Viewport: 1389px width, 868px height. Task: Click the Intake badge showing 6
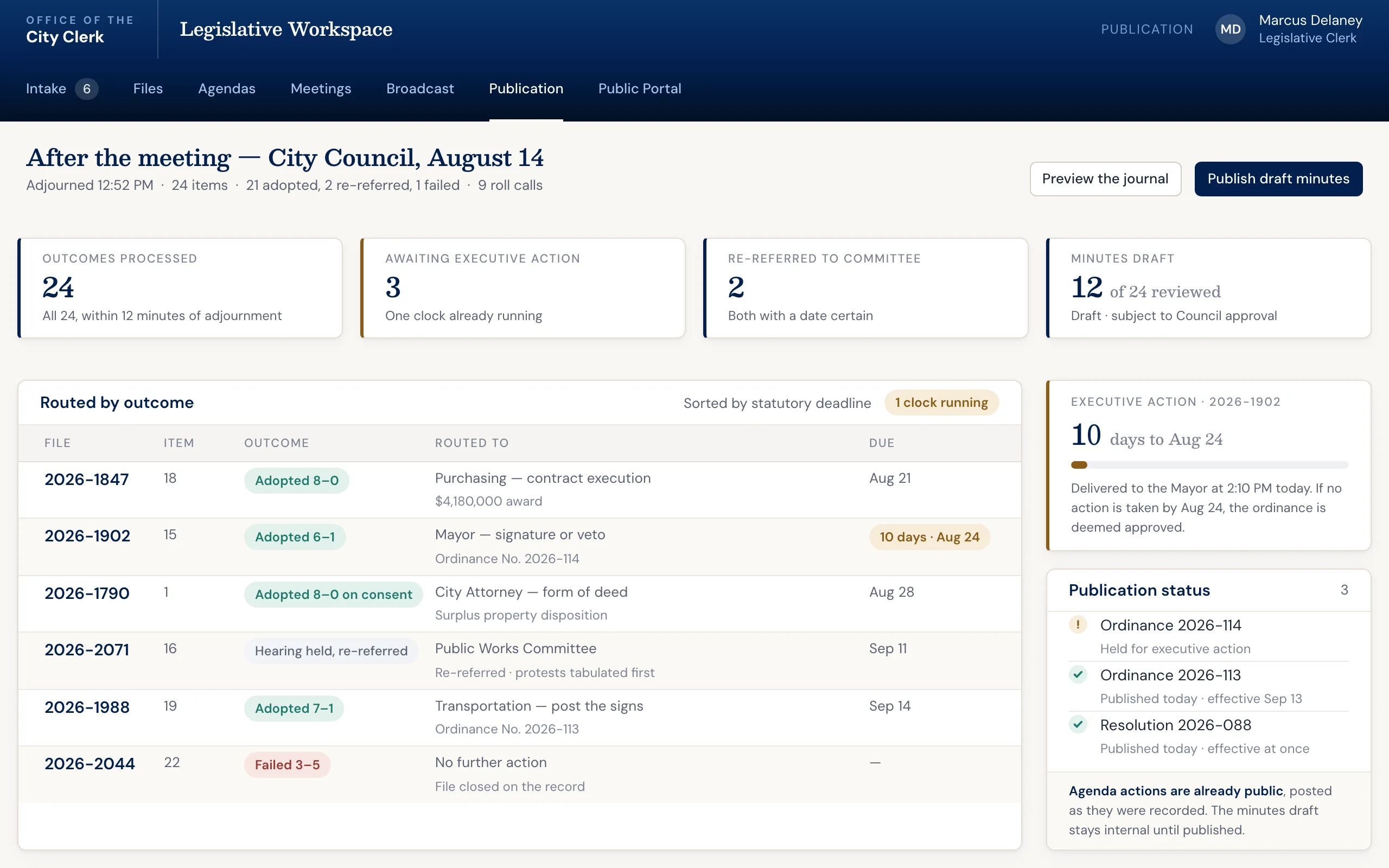click(87, 89)
